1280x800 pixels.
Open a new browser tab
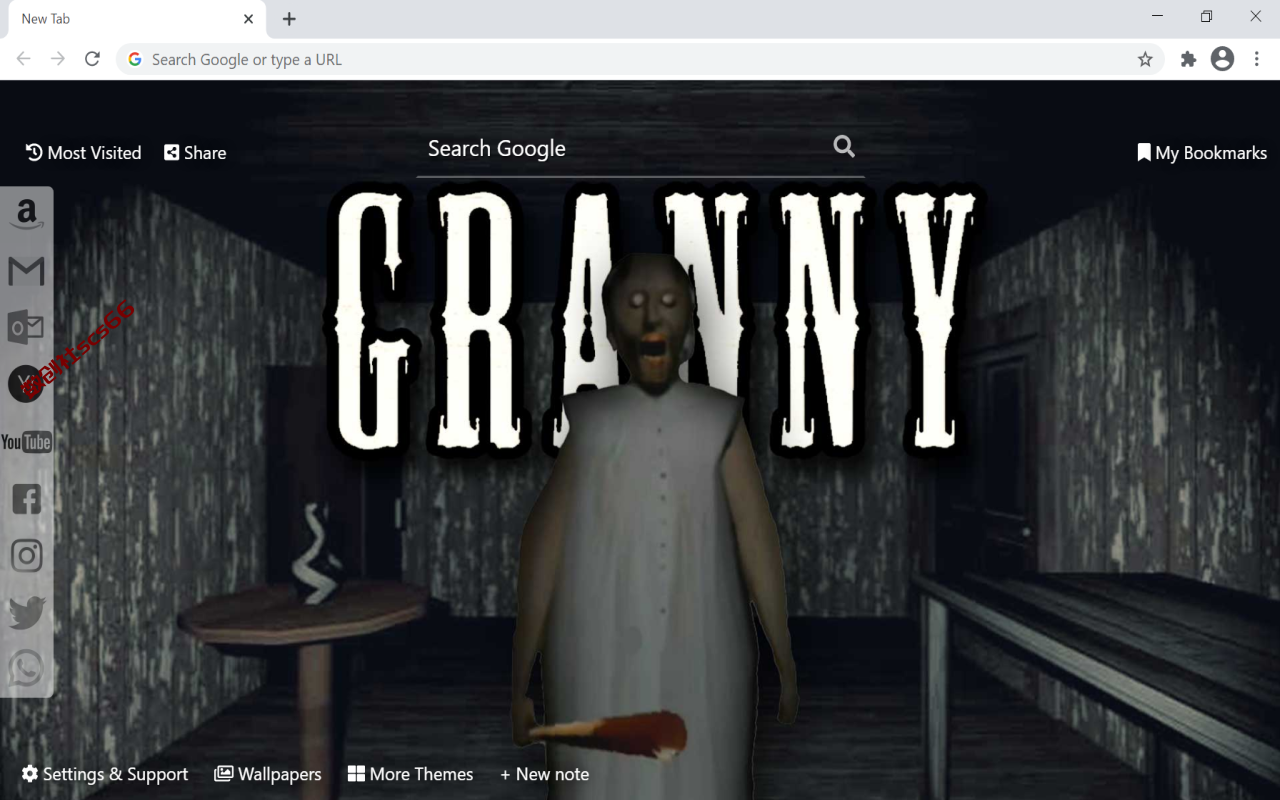289,19
